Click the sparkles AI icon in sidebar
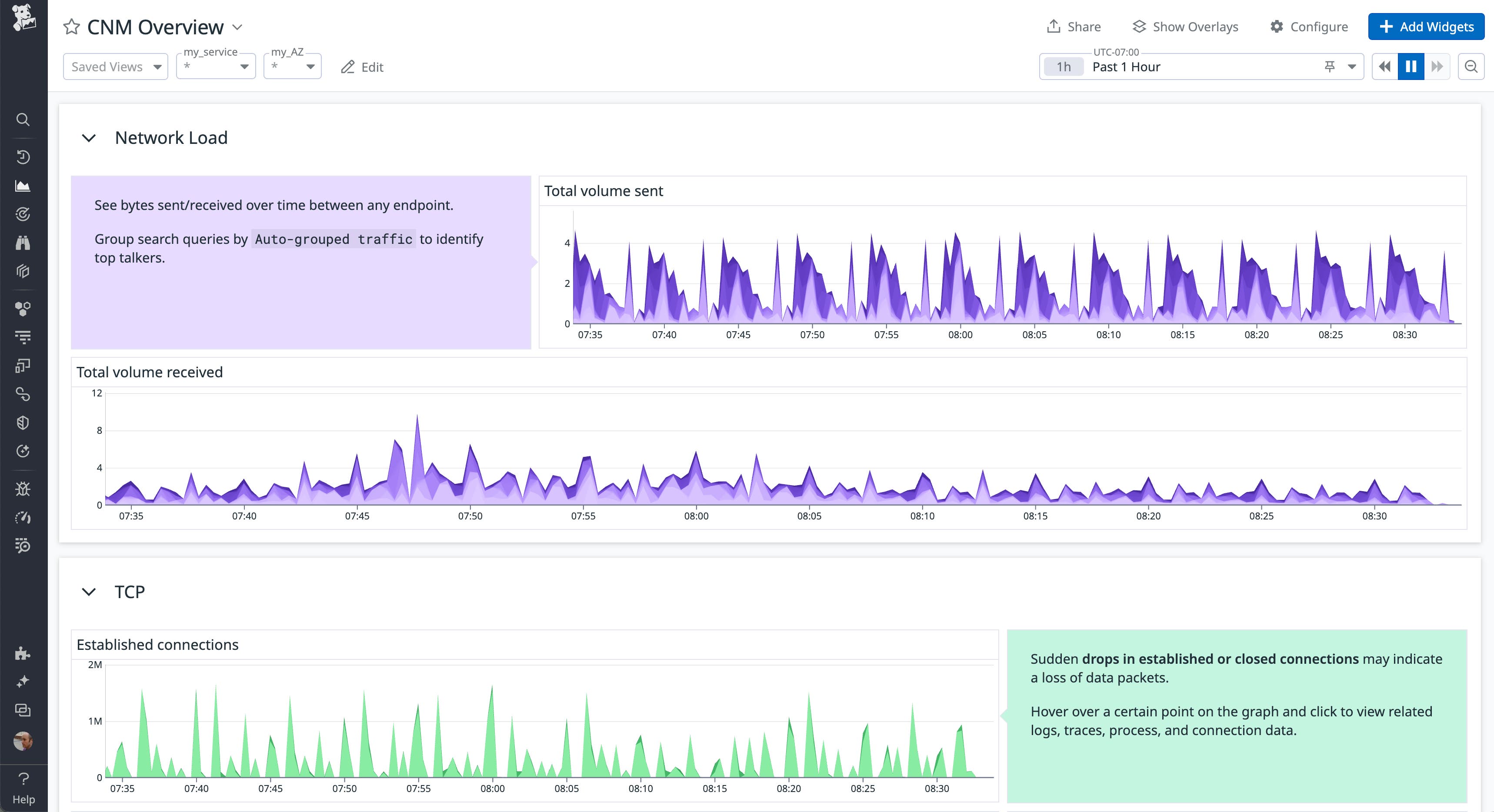The image size is (1494, 812). [23, 680]
